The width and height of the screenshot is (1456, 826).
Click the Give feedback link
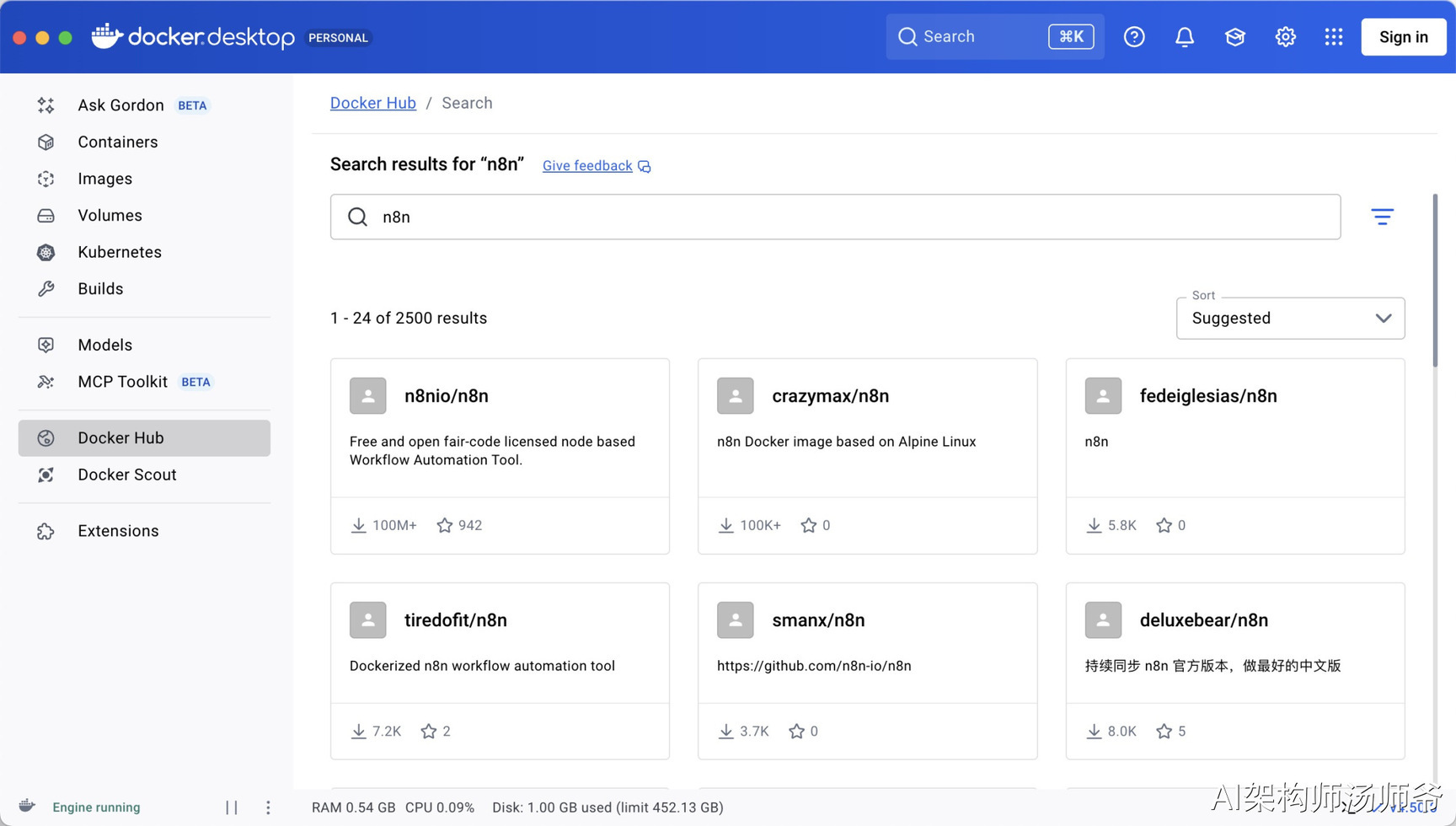587,166
